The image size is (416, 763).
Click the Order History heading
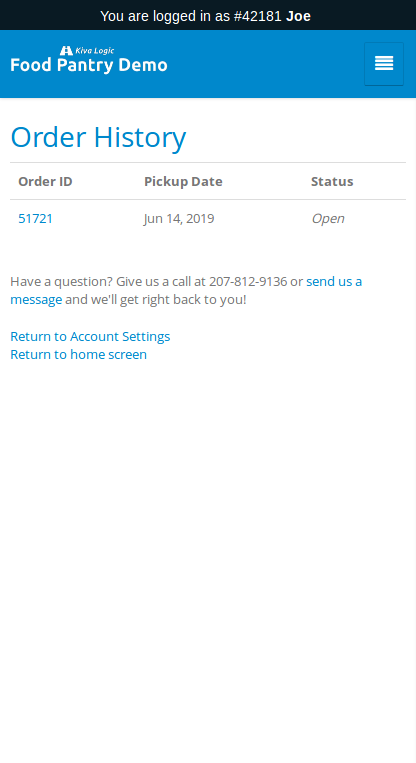[x=98, y=137]
